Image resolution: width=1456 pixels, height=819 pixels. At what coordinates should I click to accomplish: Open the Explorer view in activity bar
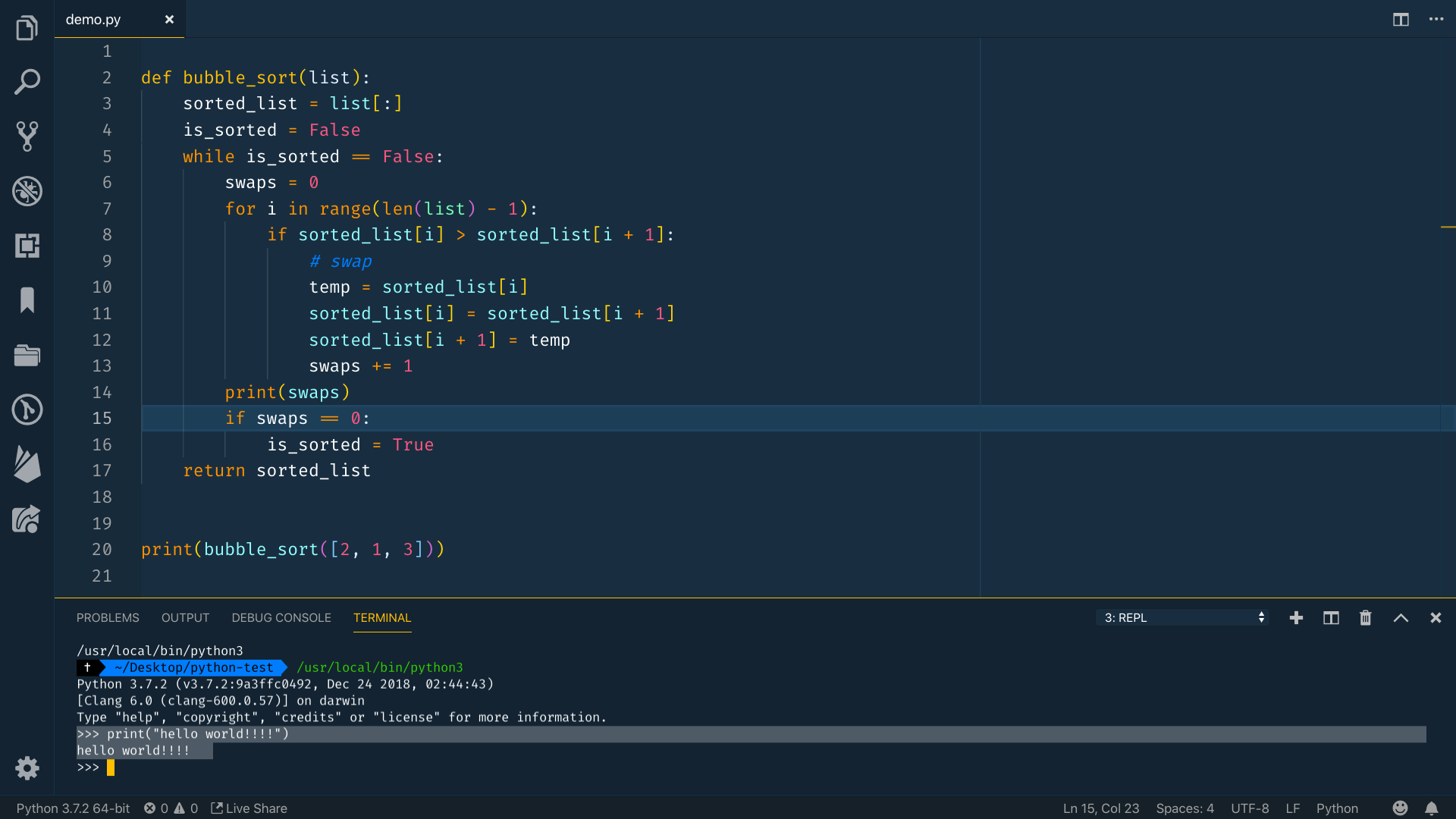27,28
